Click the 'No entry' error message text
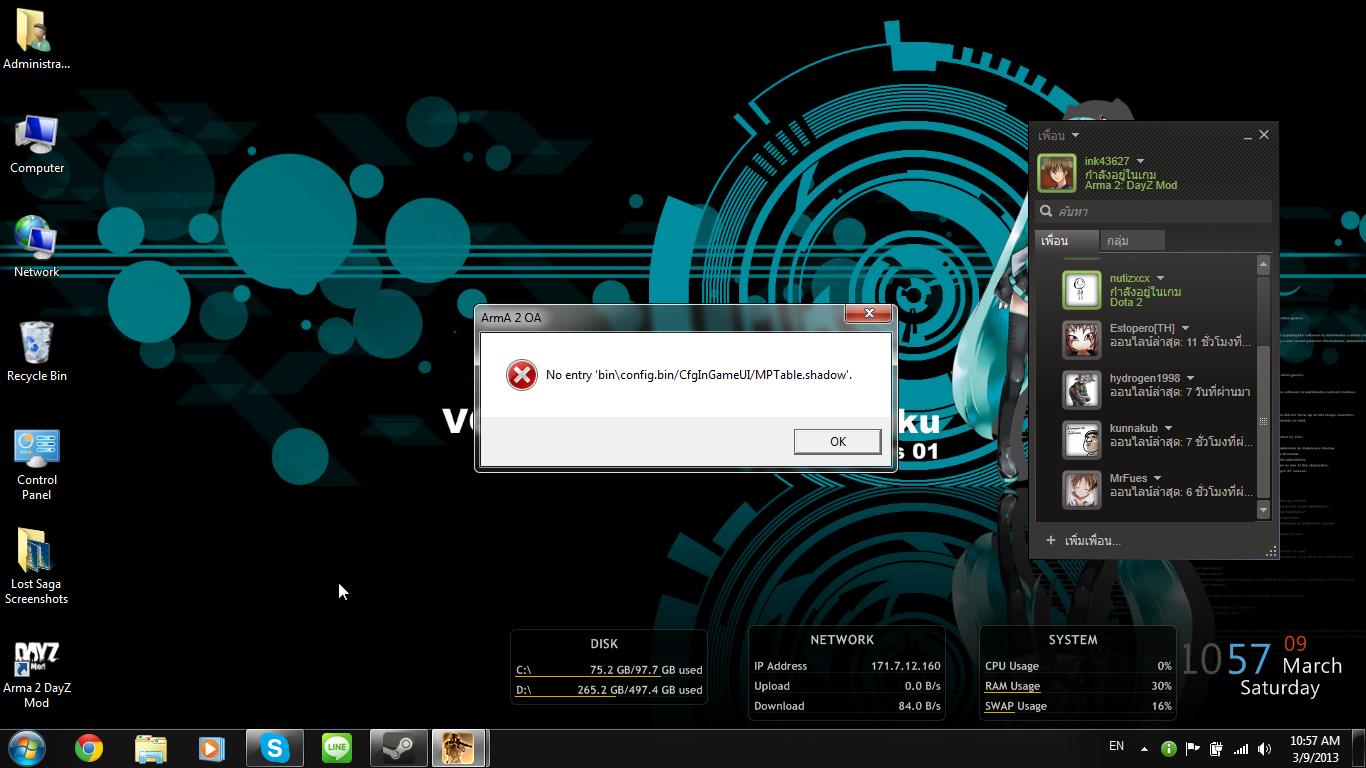Screen dimensions: 1366x768 699,375
